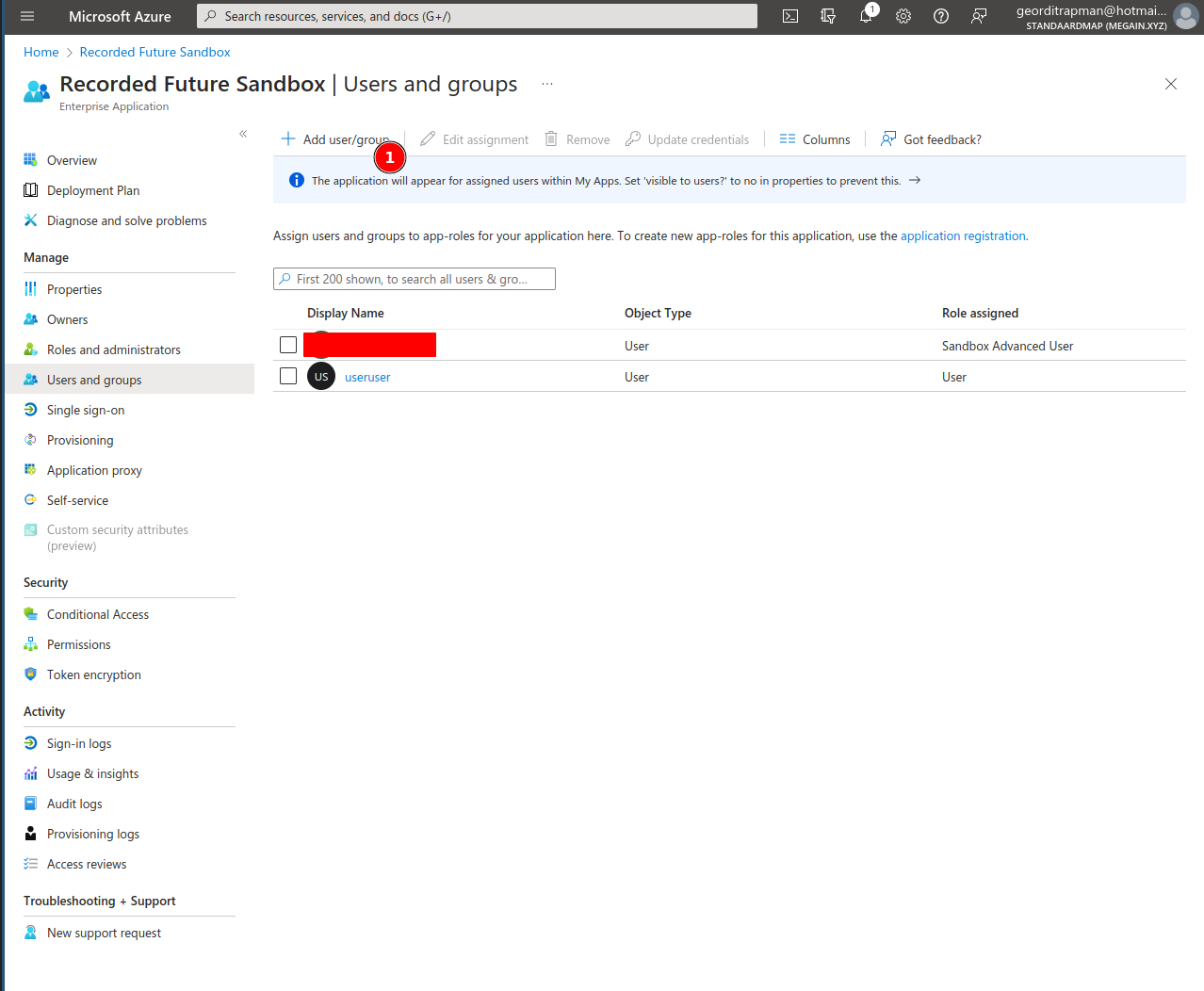1204x991 pixels.
Task: Open Single sign-on in the sidebar
Action: click(86, 410)
